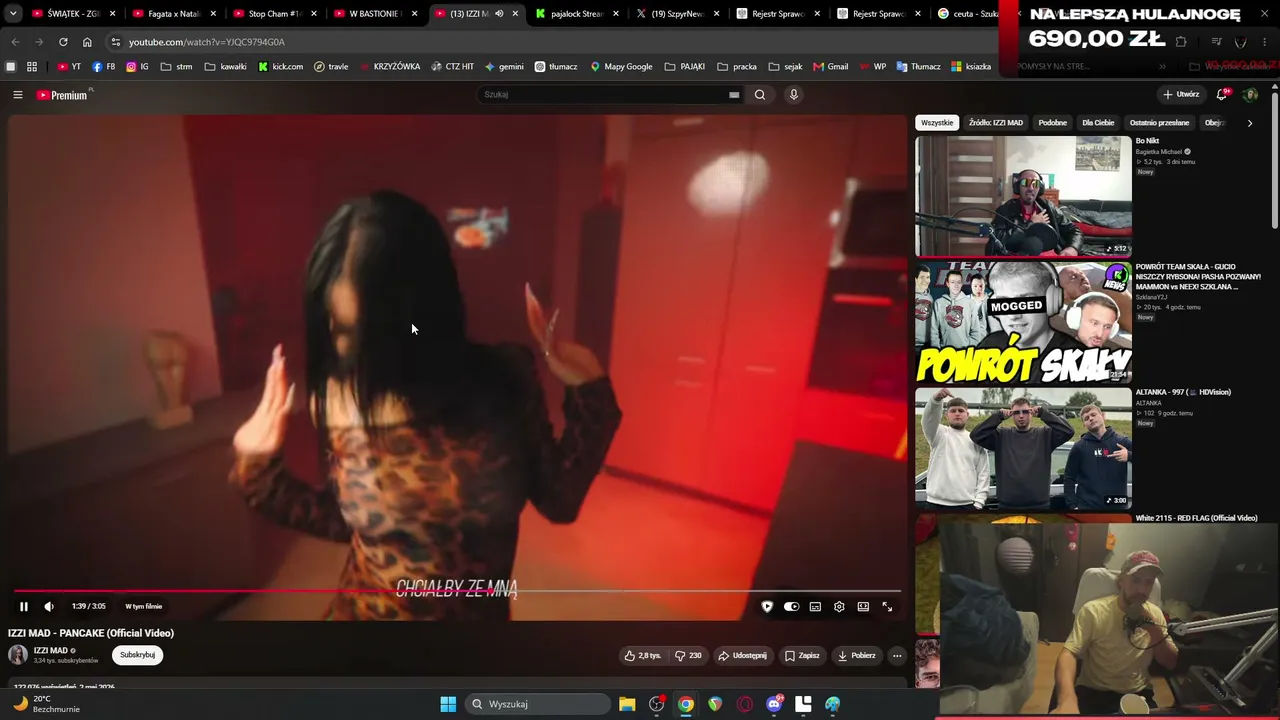Click the taskbar Wyszukaj search box

click(x=539, y=704)
